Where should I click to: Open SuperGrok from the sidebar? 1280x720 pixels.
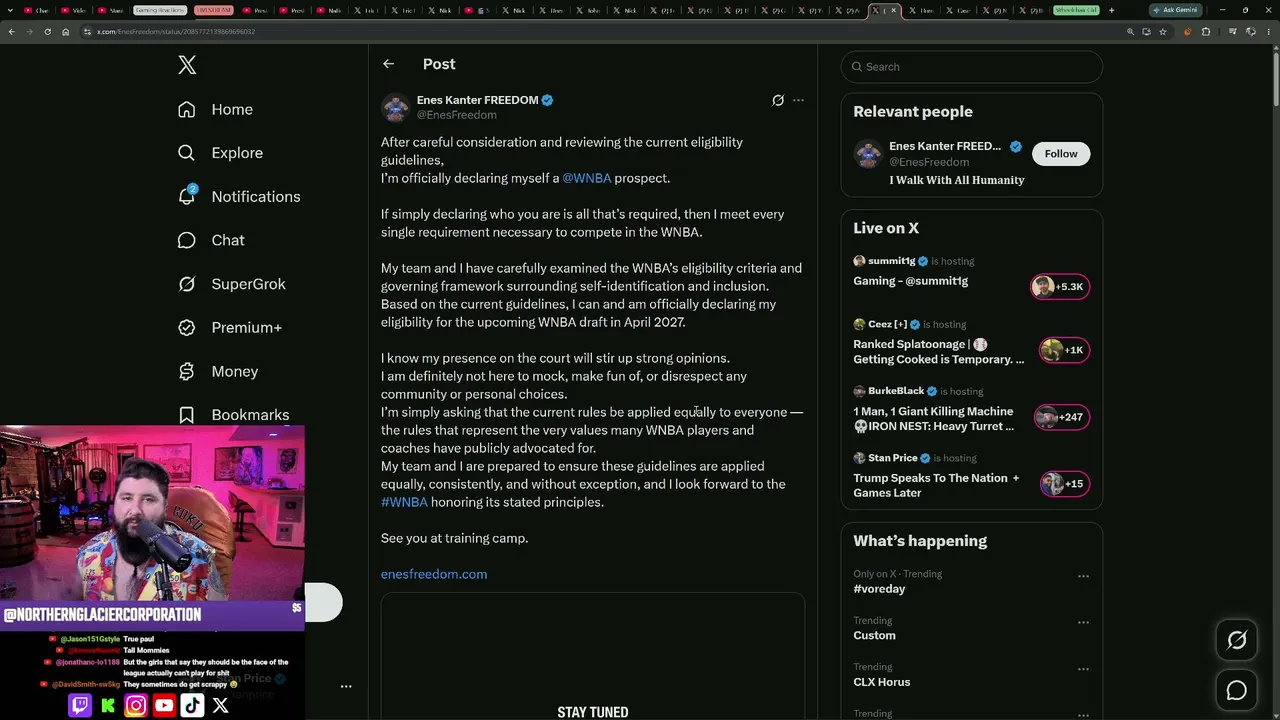(232, 284)
